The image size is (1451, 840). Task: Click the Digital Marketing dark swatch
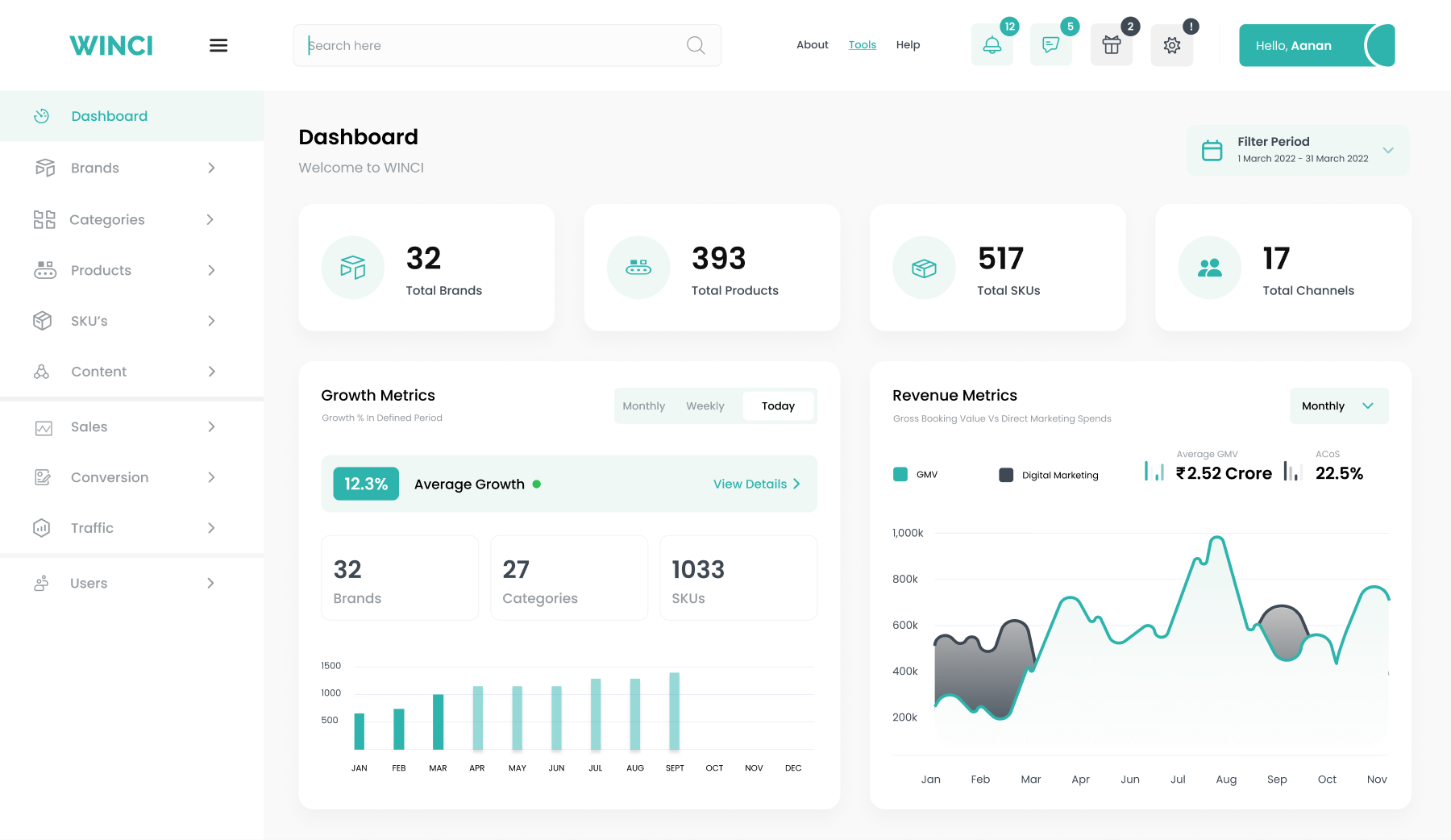[1006, 475]
